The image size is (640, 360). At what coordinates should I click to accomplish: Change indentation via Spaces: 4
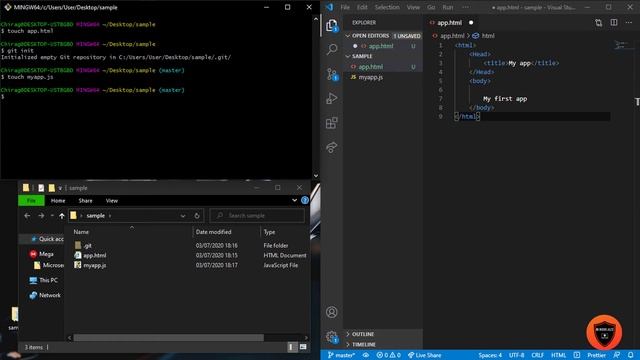[490, 355]
